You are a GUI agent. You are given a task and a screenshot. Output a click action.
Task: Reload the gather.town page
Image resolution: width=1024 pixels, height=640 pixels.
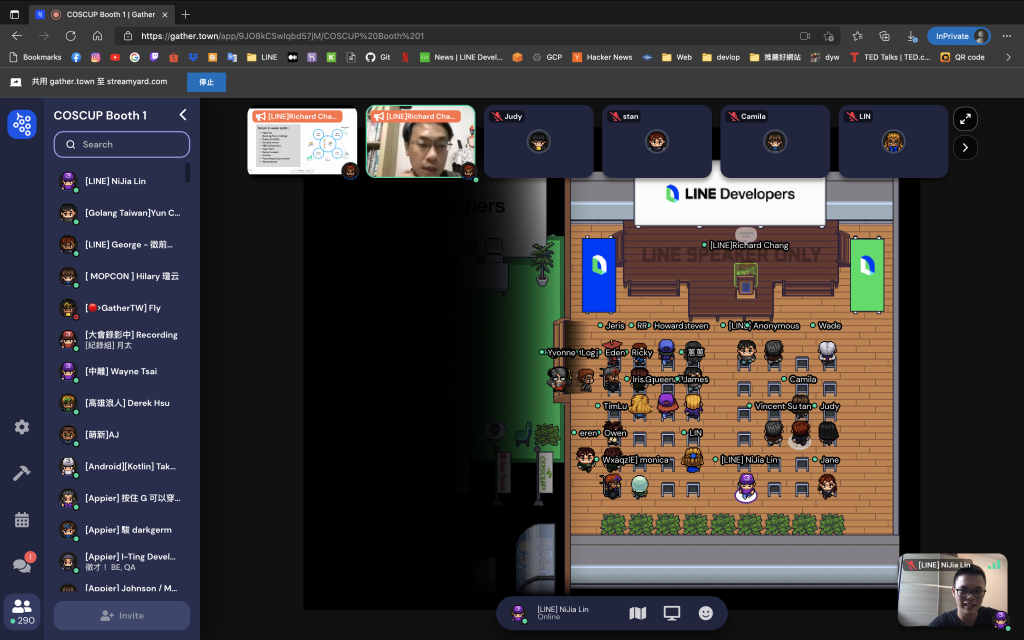[71, 36]
